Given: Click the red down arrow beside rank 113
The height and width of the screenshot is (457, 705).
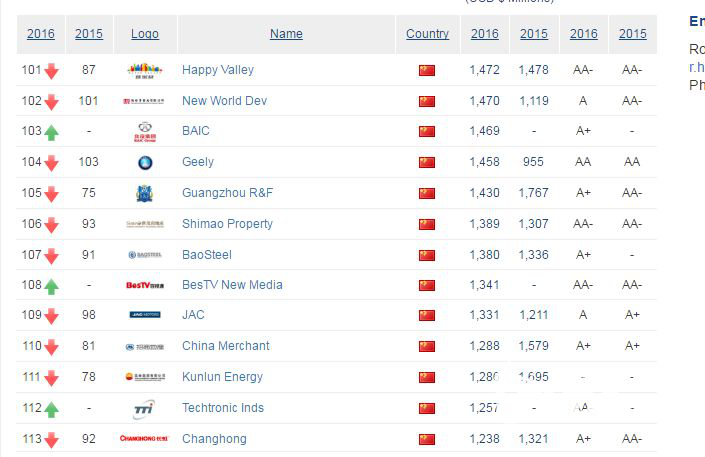Looking at the screenshot, I should tap(51, 440).
